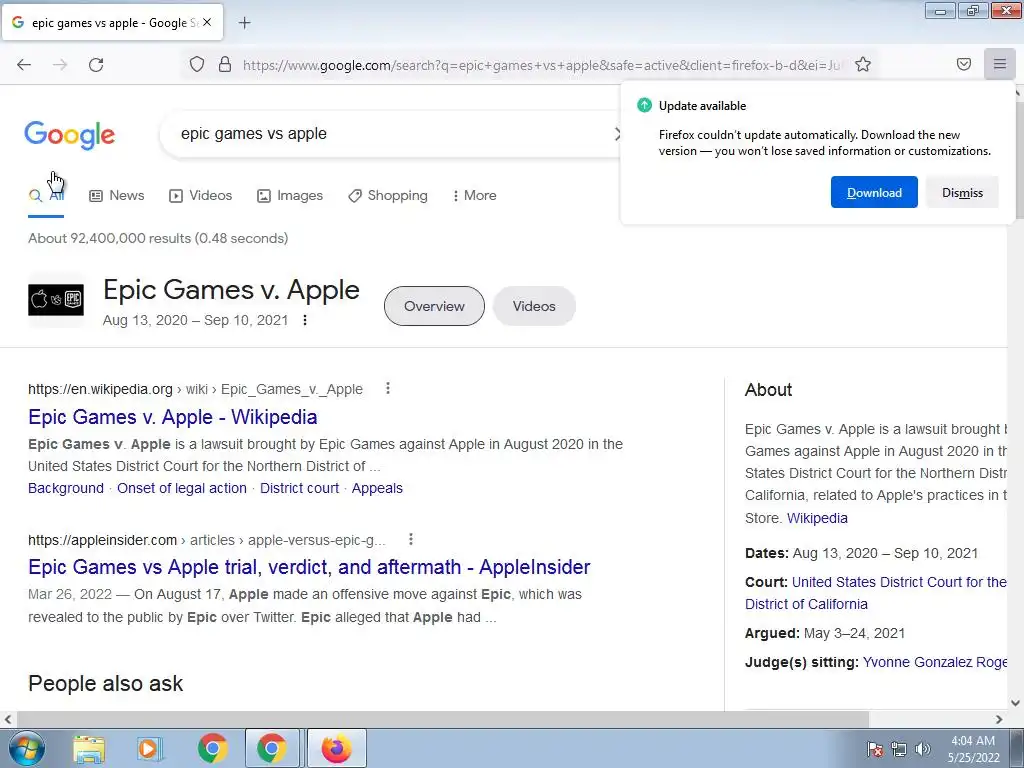Click the Update available heading
Viewport: 1024px width, 768px height.
click(702, 106)
